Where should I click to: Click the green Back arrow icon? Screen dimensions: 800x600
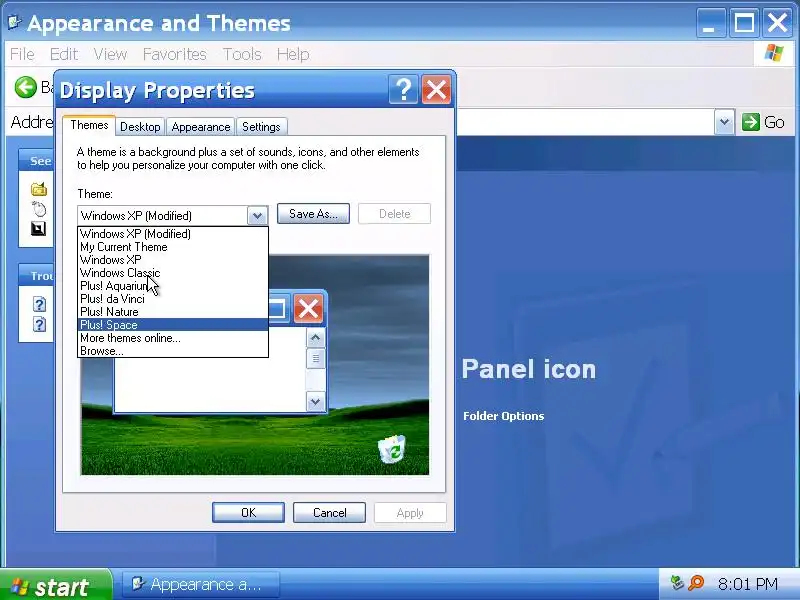tap(26, 87)
